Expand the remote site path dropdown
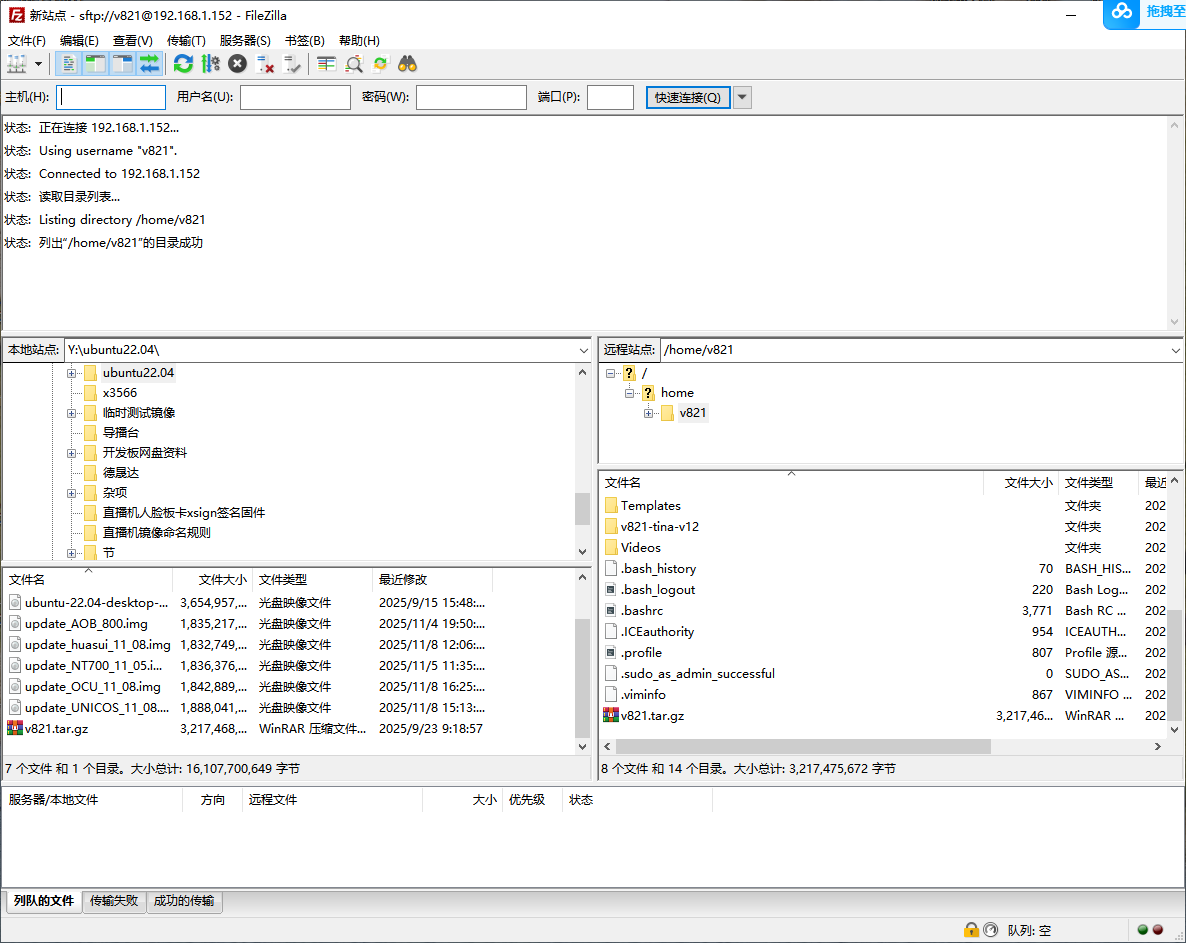 click(1175, 350)
